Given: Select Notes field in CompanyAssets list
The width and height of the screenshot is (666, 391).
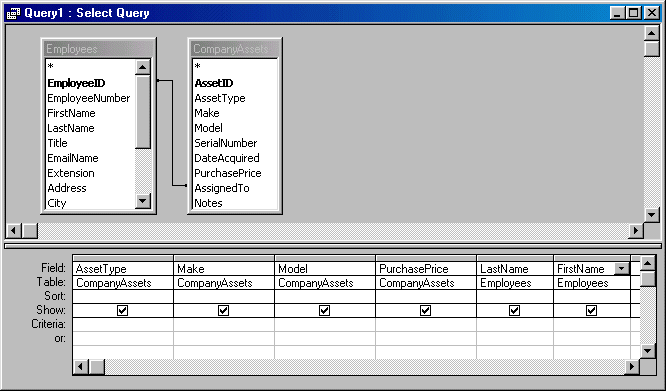Looking at the screenshot, I should tap(208, 203).
